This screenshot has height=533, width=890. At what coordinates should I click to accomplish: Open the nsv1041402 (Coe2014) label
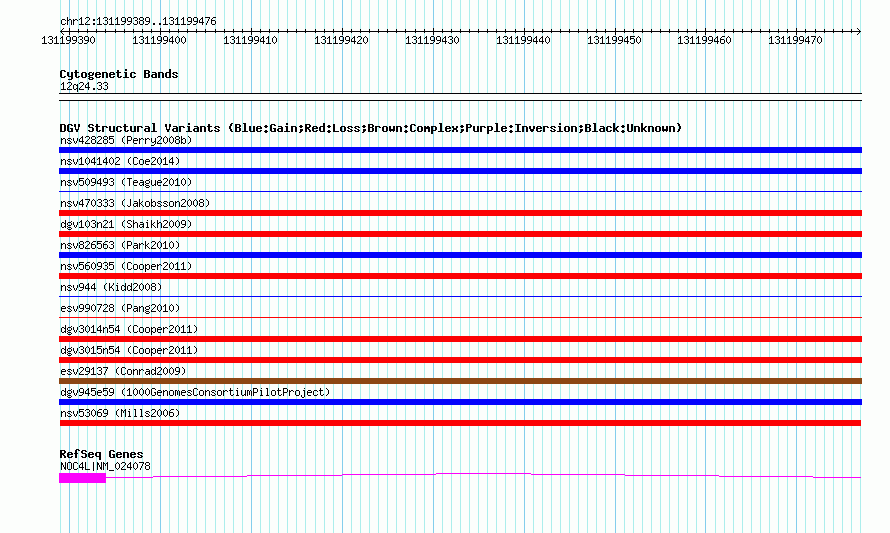point(120,161)
